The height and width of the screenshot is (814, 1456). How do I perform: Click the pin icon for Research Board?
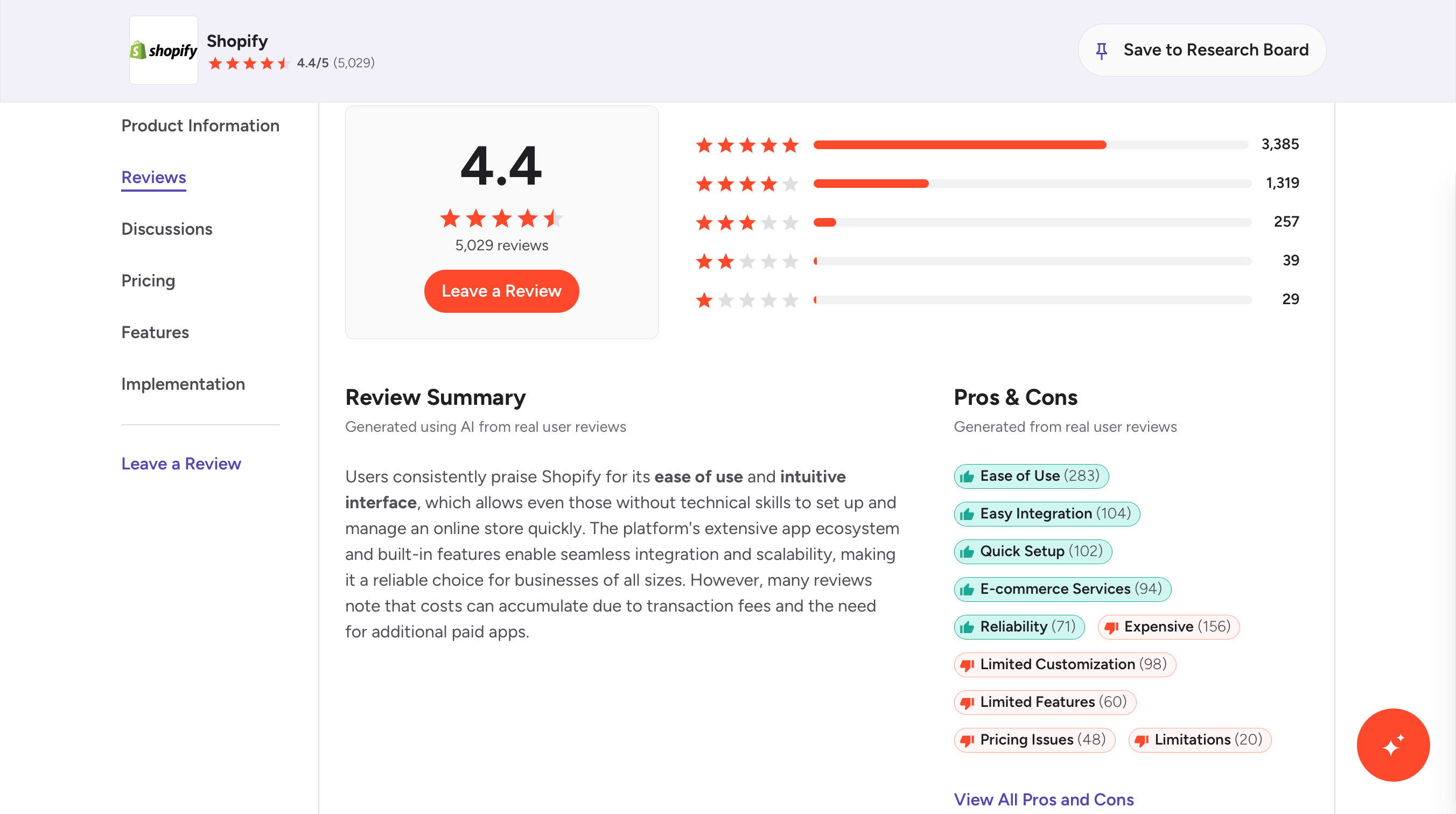coord(1101,51)
